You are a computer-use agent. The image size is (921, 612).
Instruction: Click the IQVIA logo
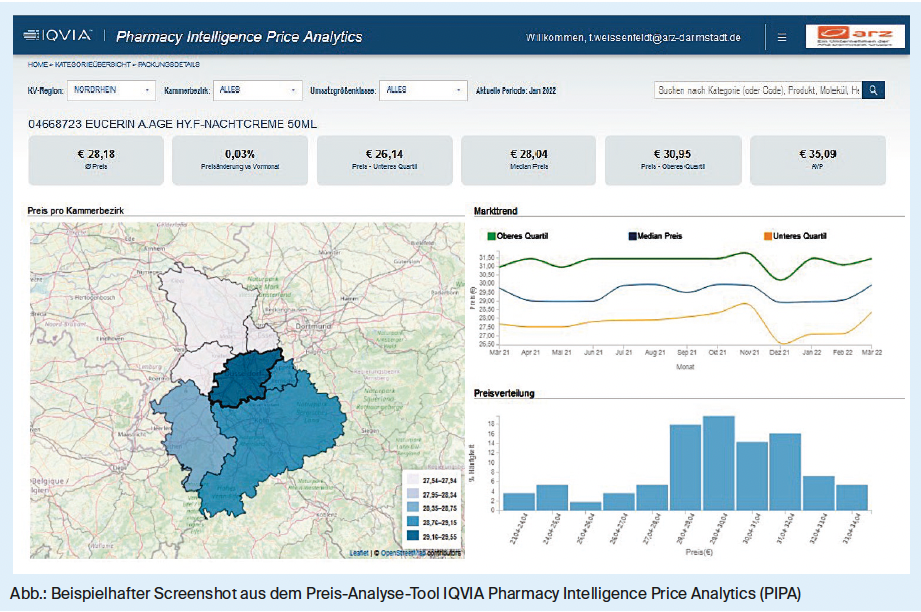pyautogui.click(x=58, y=36)
